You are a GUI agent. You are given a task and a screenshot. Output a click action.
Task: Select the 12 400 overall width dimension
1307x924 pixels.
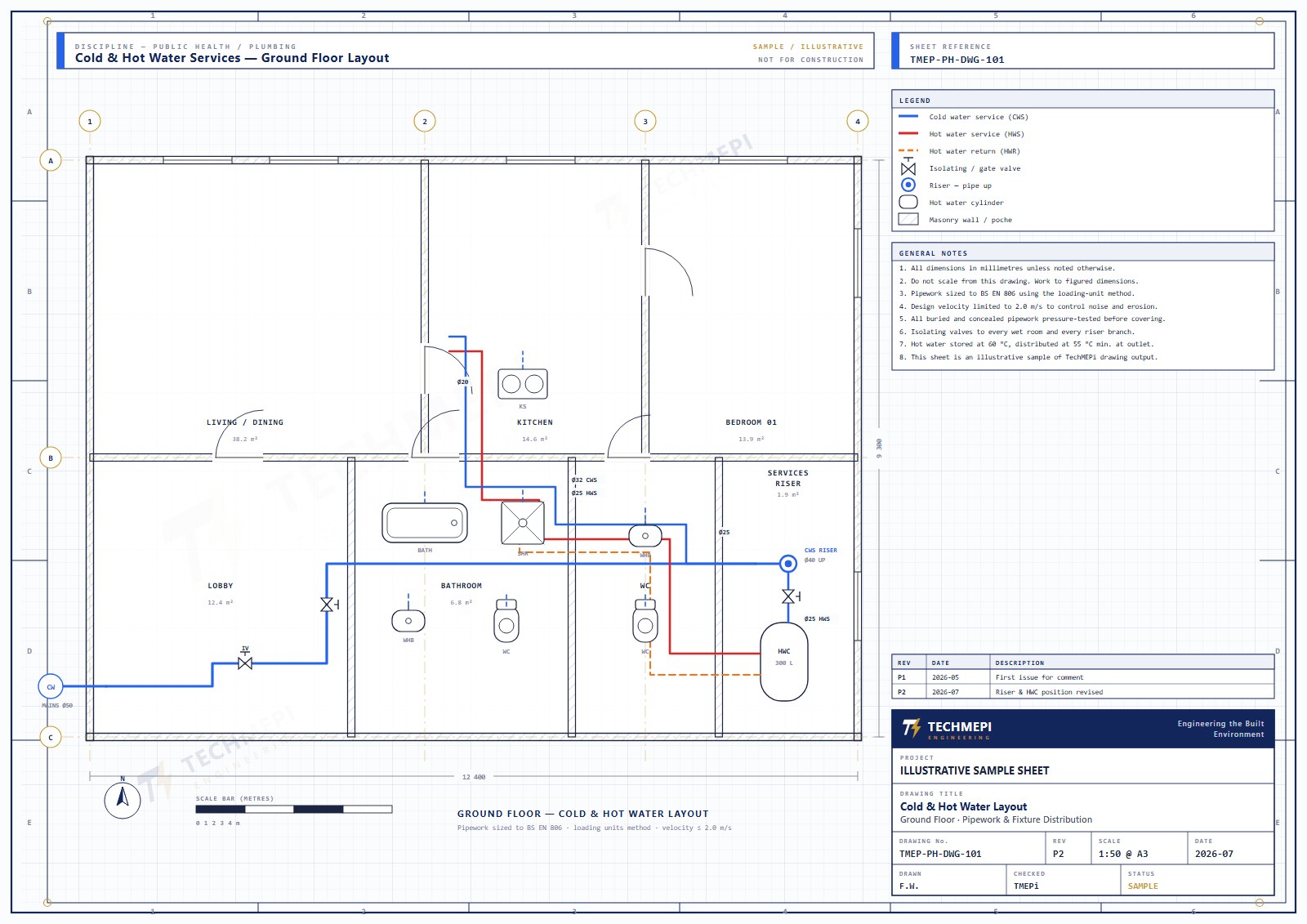click(x=474, y=777)
